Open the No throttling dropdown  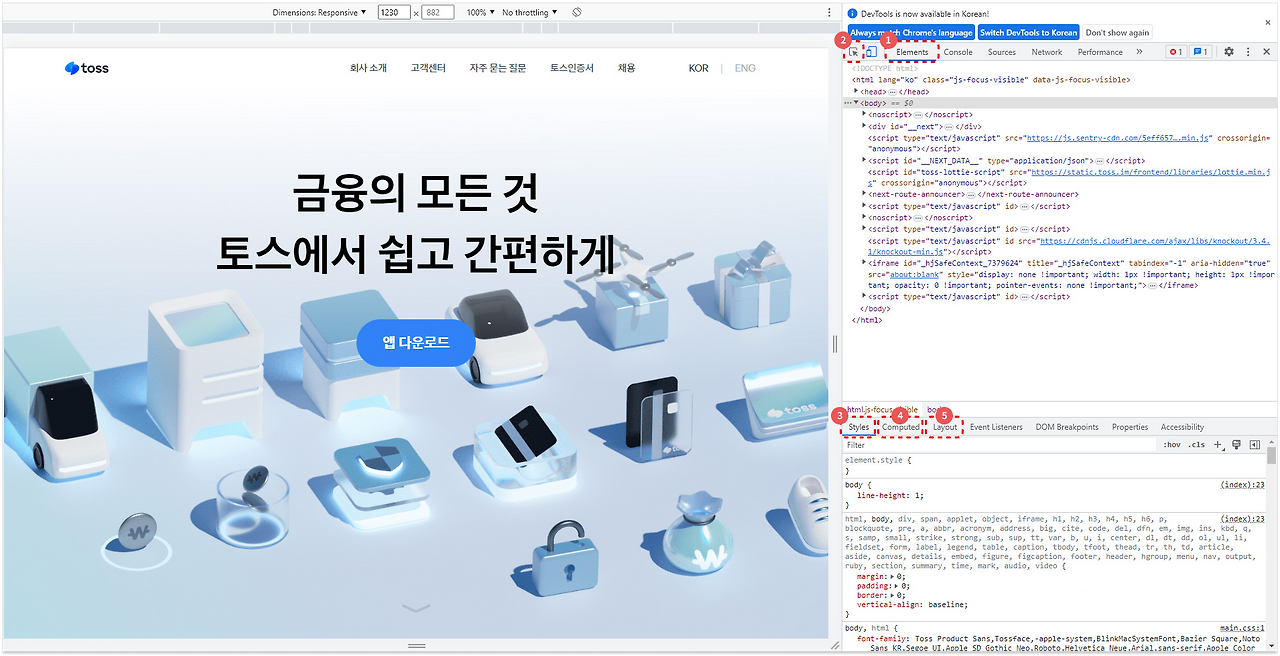(529, 12)
